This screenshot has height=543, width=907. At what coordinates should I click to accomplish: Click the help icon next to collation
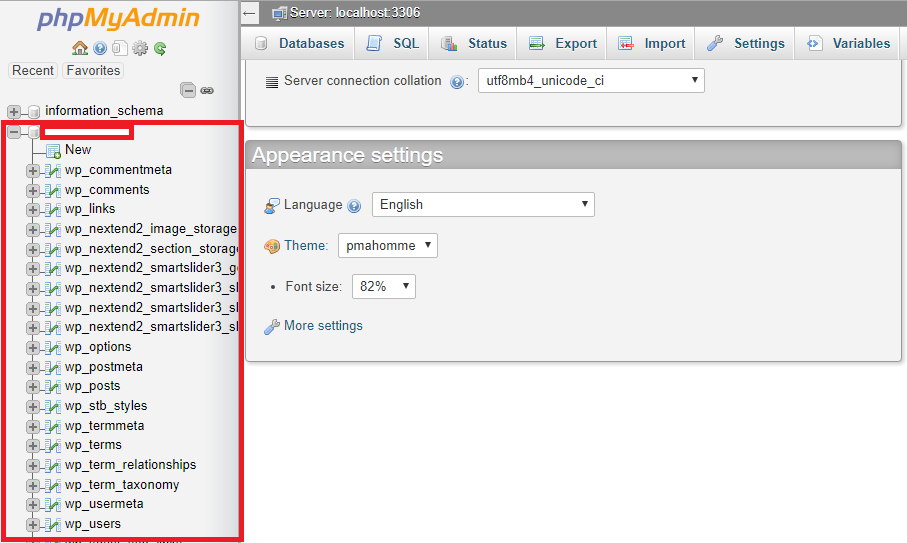coord(456,82)
